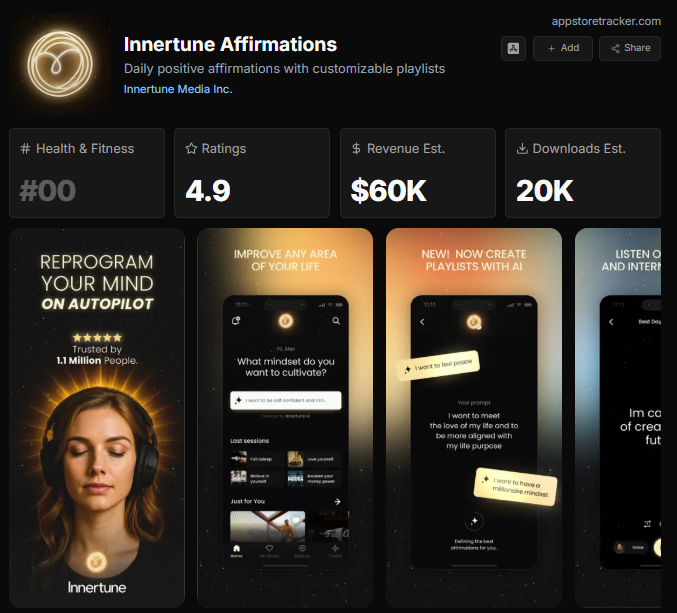Open the Improve Any Area screenshot
The width and height of the screenshot is (677, 613).
coord(285,418)
